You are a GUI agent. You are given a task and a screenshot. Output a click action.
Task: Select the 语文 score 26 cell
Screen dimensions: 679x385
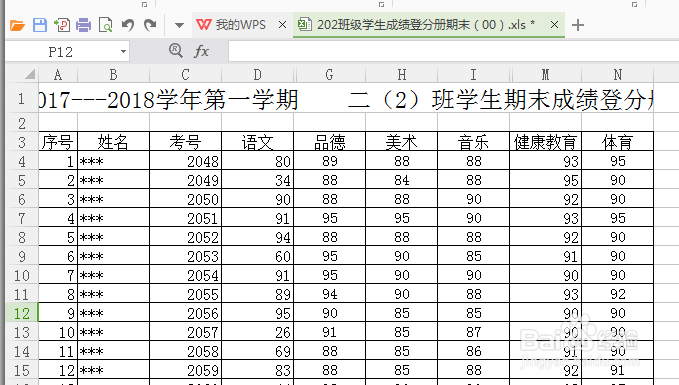(258, 332)
